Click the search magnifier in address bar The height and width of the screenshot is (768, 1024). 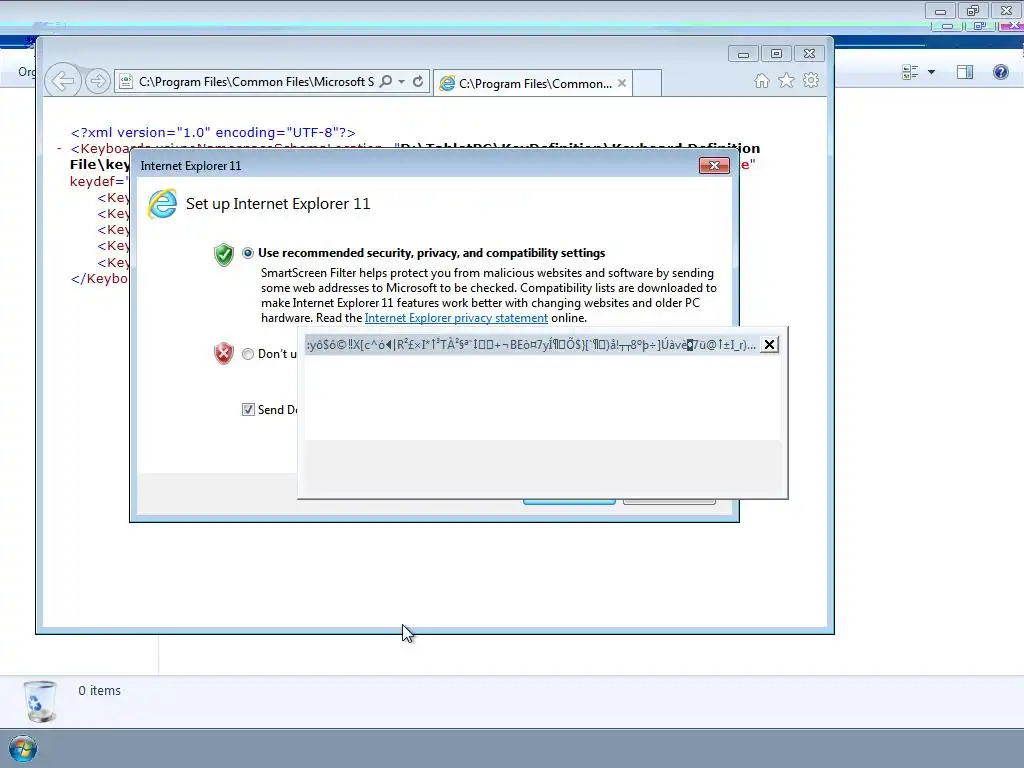(386, 82)
